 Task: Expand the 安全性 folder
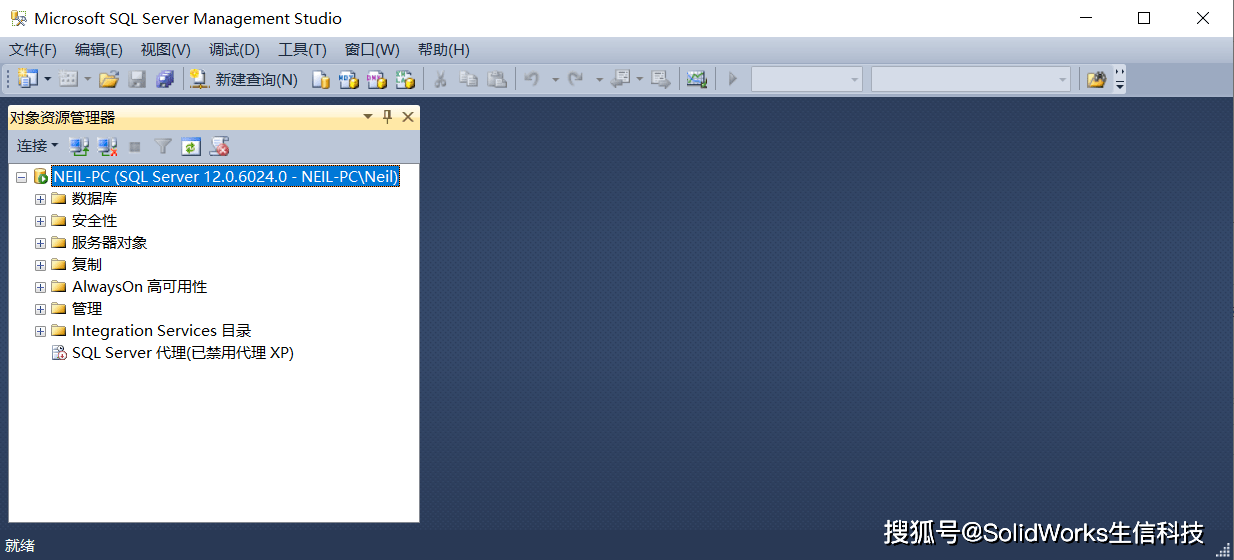click(x=40, y=221)
